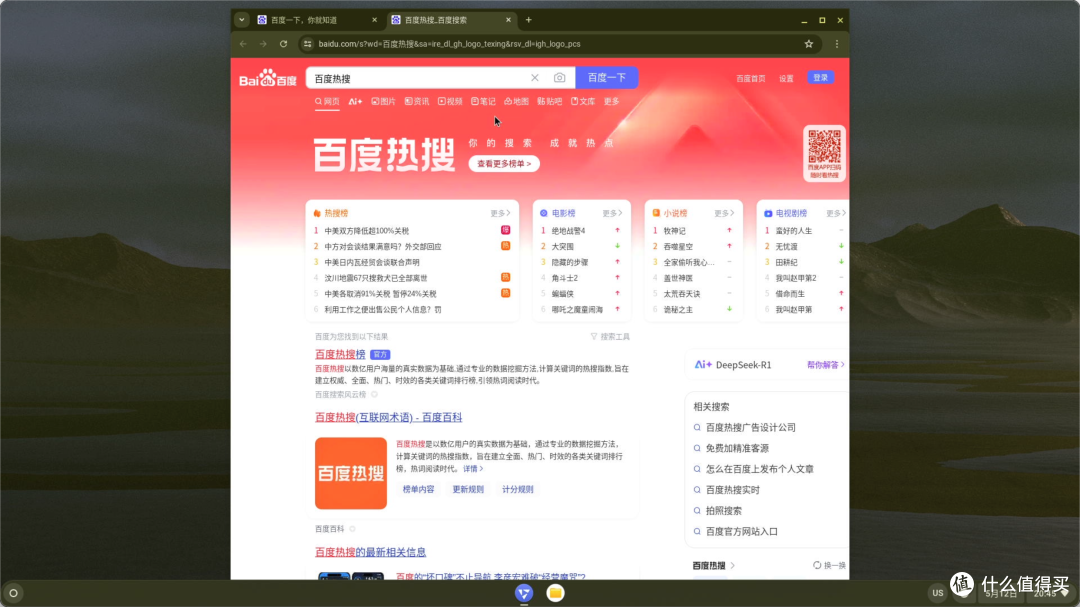Select the 贴吧 tab

pos(550,101)
